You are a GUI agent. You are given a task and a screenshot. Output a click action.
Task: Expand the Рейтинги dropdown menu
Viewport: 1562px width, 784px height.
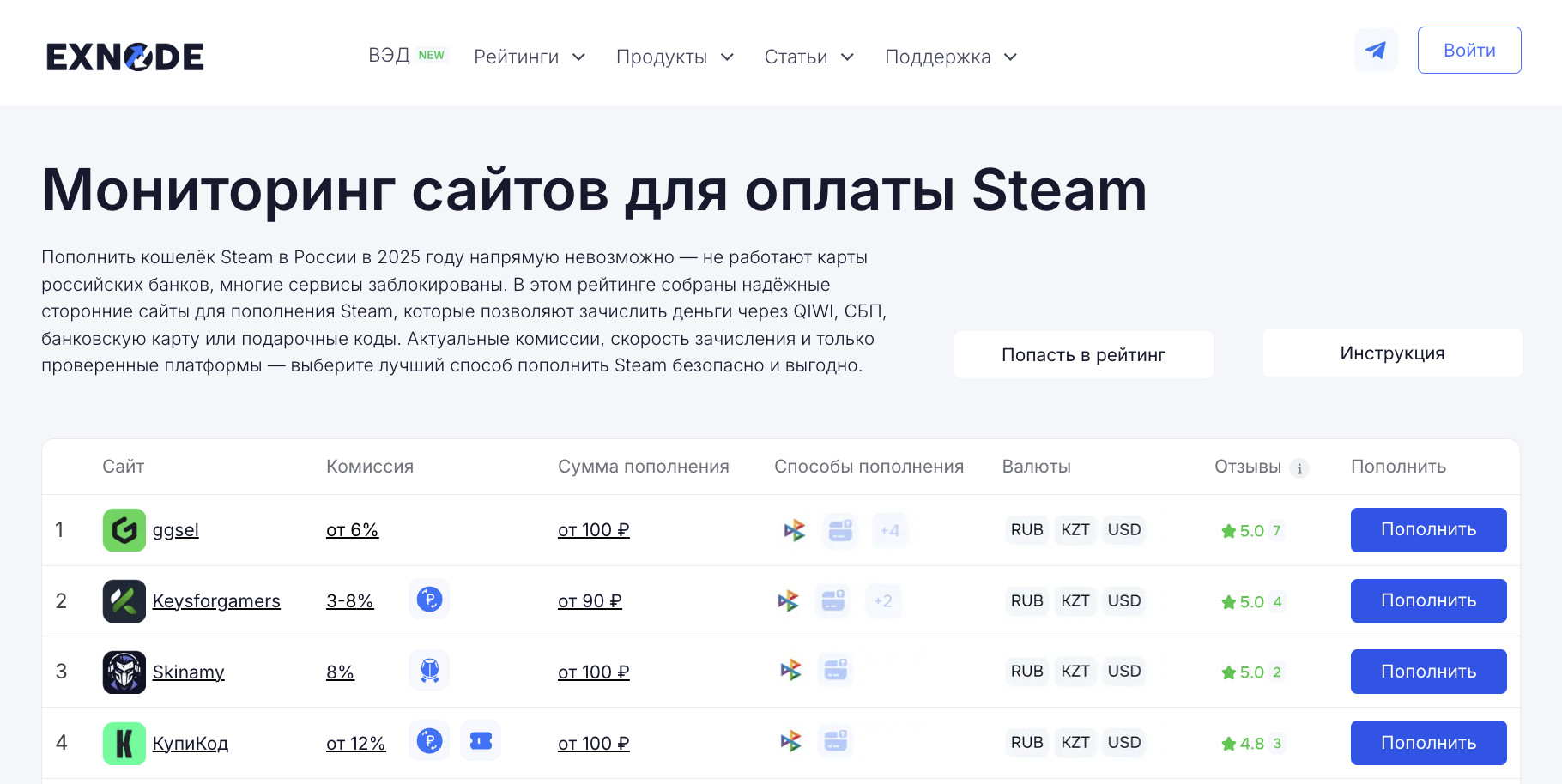coord(530,57)
